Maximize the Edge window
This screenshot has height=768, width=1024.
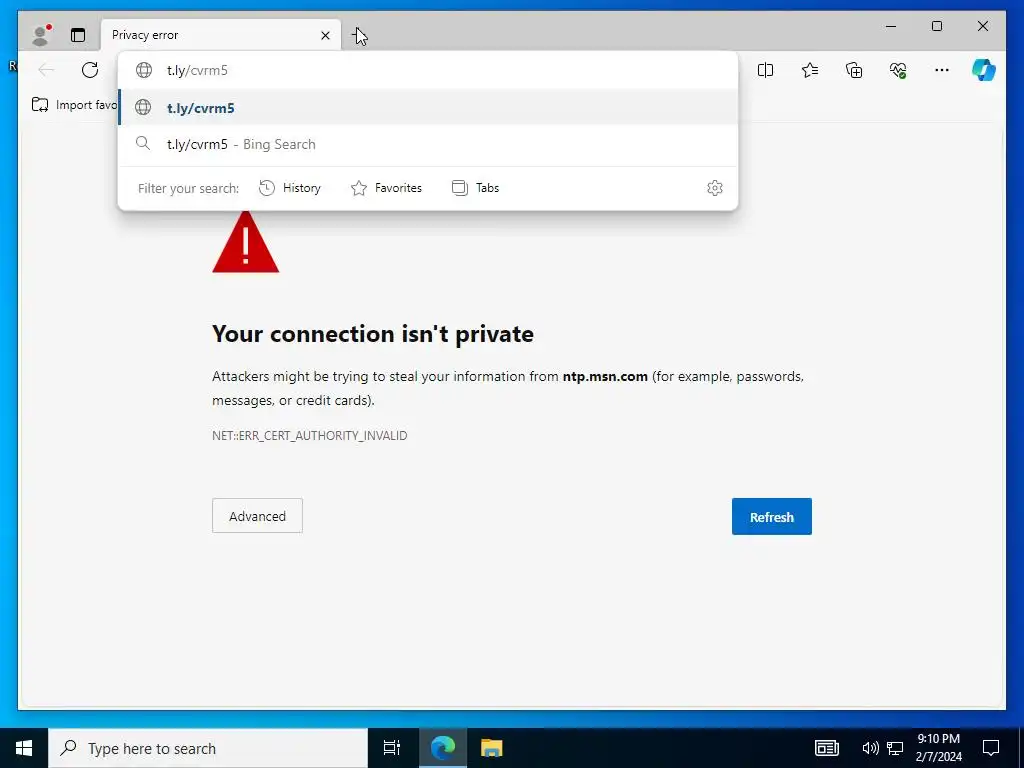click(936, 26)
